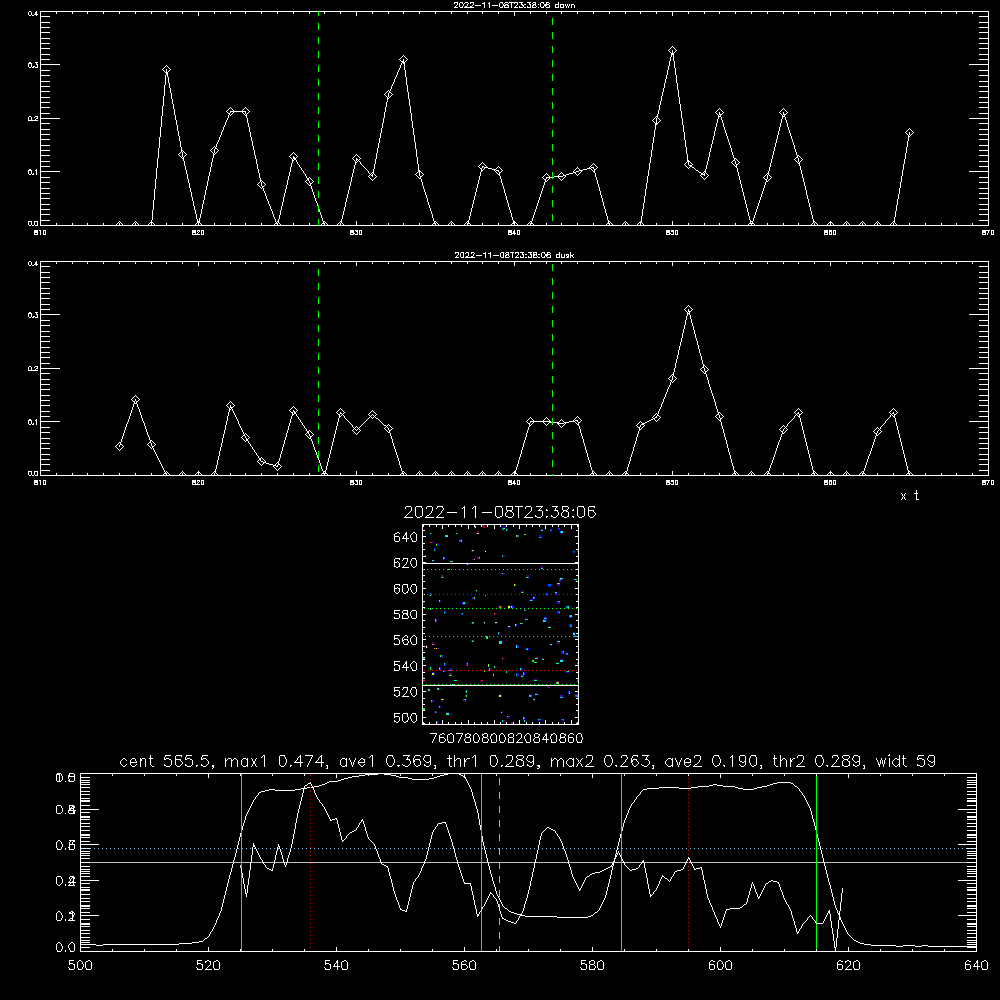Viewport: 1000px width, 1000px height.
Task: Click the '0.0' y-axis label of the bottom plot
Action: [x=65, y=948]
